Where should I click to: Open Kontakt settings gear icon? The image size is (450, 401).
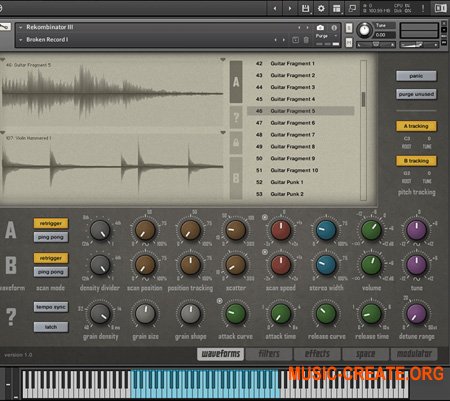(x=321, y=8)
